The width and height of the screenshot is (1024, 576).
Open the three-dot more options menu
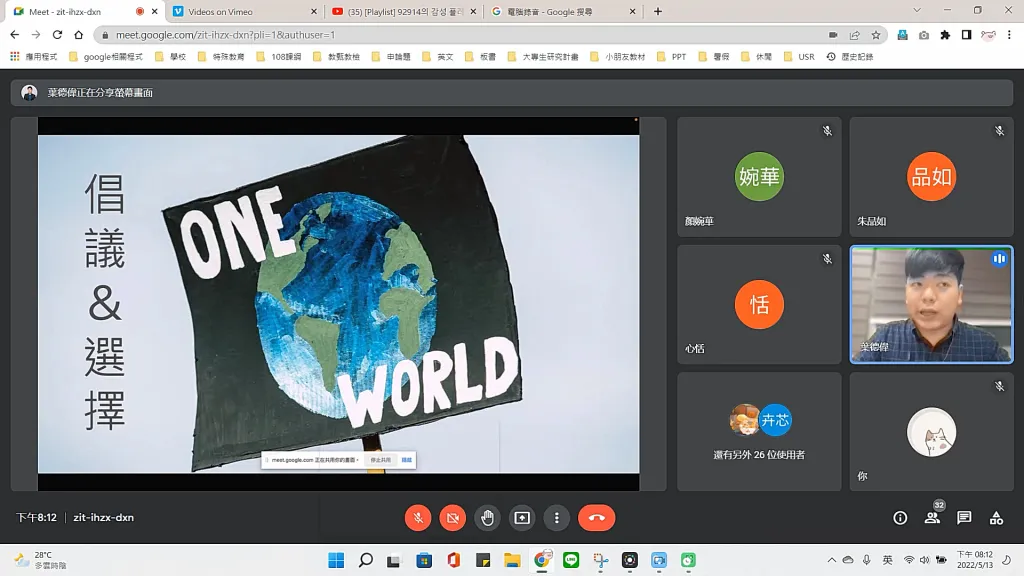pyautogui.click(x=556, y=518)
